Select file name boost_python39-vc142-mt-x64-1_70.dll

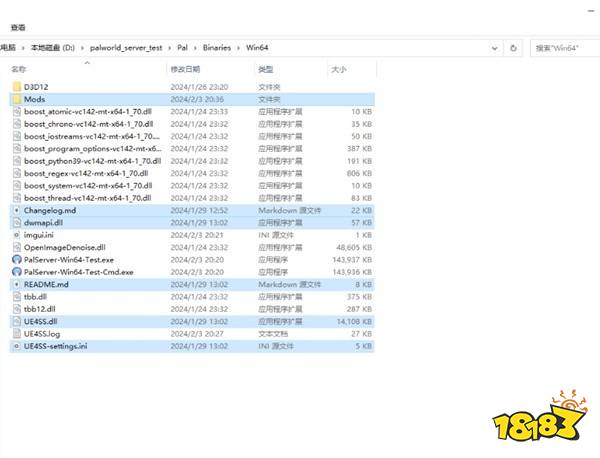click(93, 161)
